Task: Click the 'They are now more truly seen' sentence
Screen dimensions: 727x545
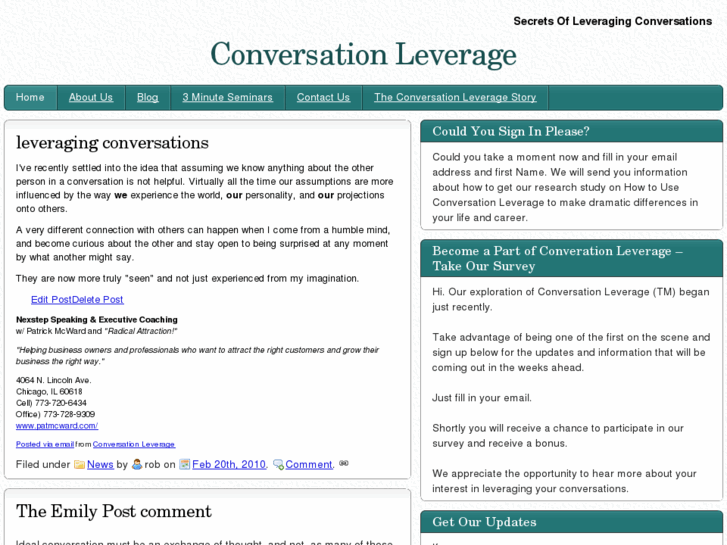Action: pos(187,278)
